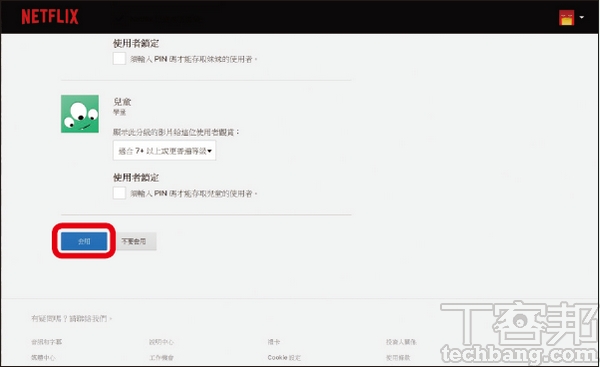Click the green monster avatar of 兒童 profile
Image resolution: width=600 pixels, height=367 pixels.
(x=80, y=114)
